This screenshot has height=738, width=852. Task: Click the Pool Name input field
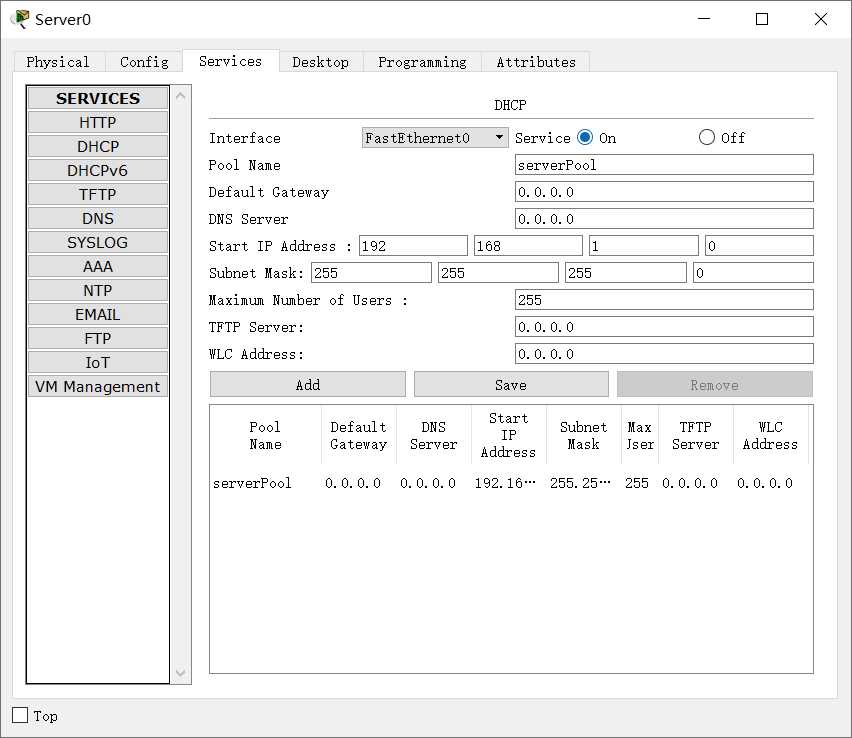[664, 165]
